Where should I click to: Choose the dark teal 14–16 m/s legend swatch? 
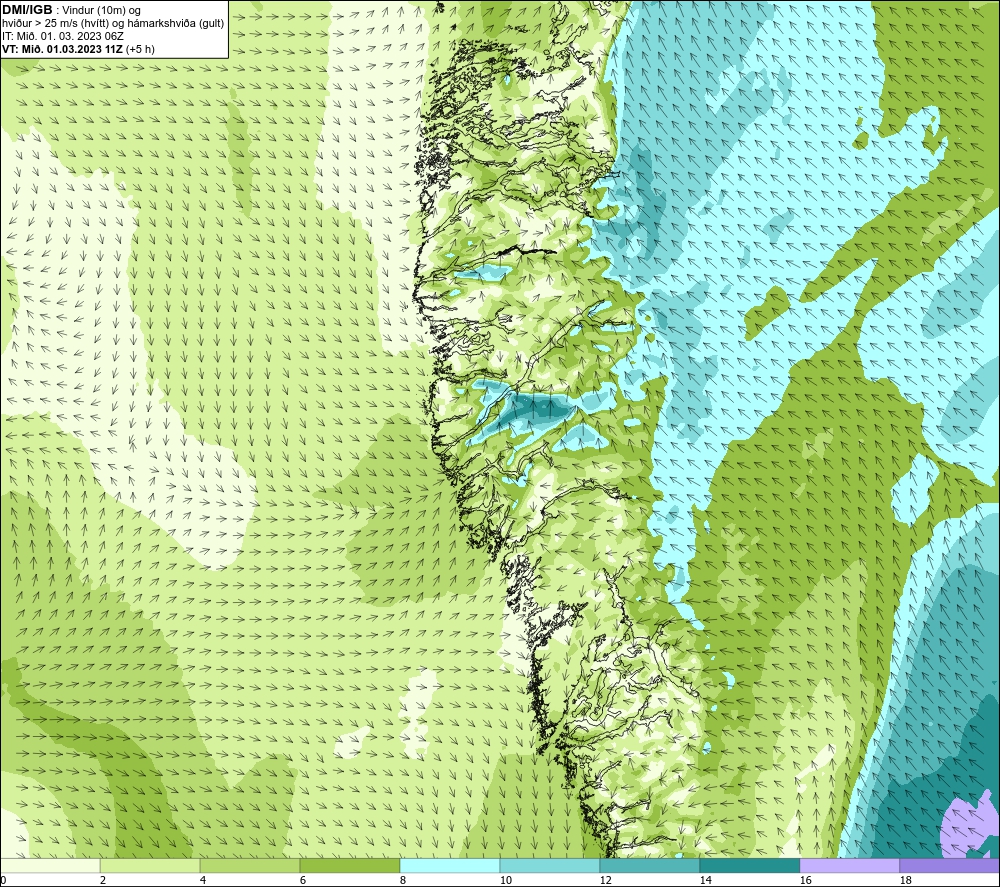[749, 865]
